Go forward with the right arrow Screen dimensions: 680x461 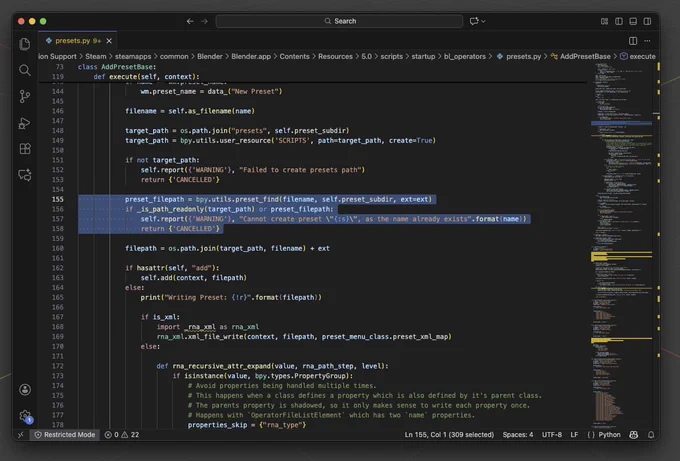coord(204,21)
